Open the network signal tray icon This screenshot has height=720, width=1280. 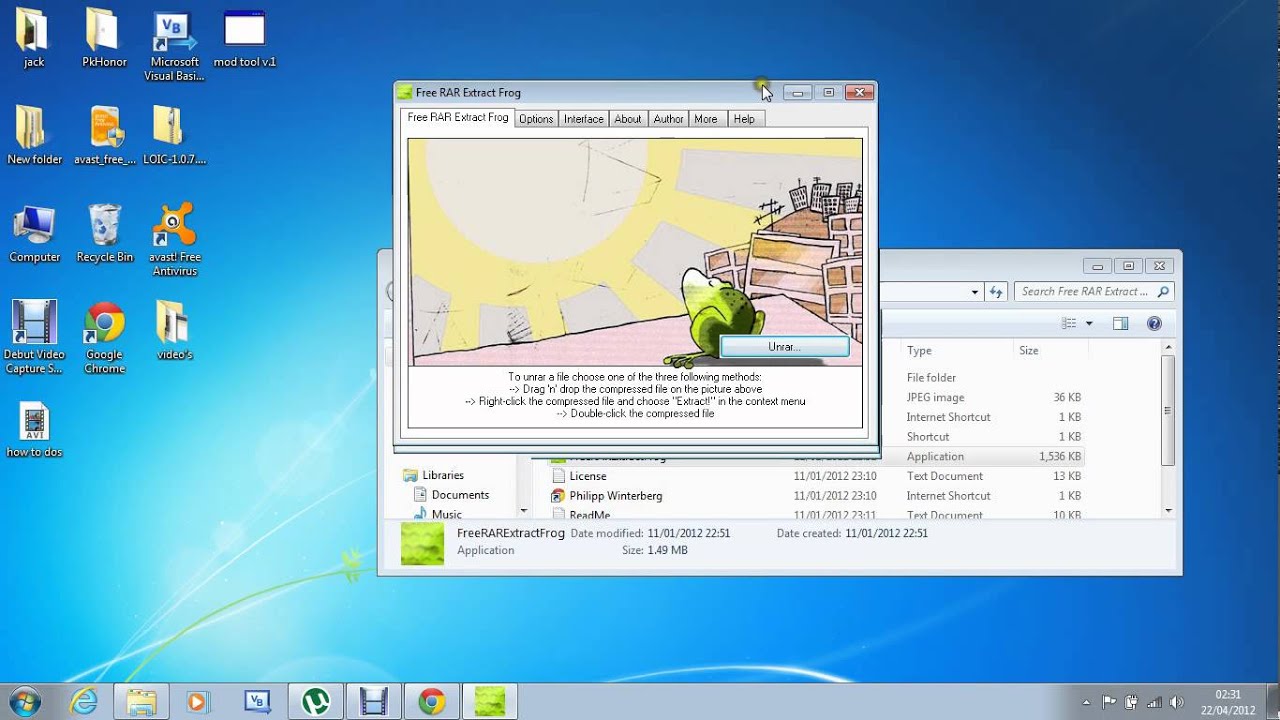1154,702
